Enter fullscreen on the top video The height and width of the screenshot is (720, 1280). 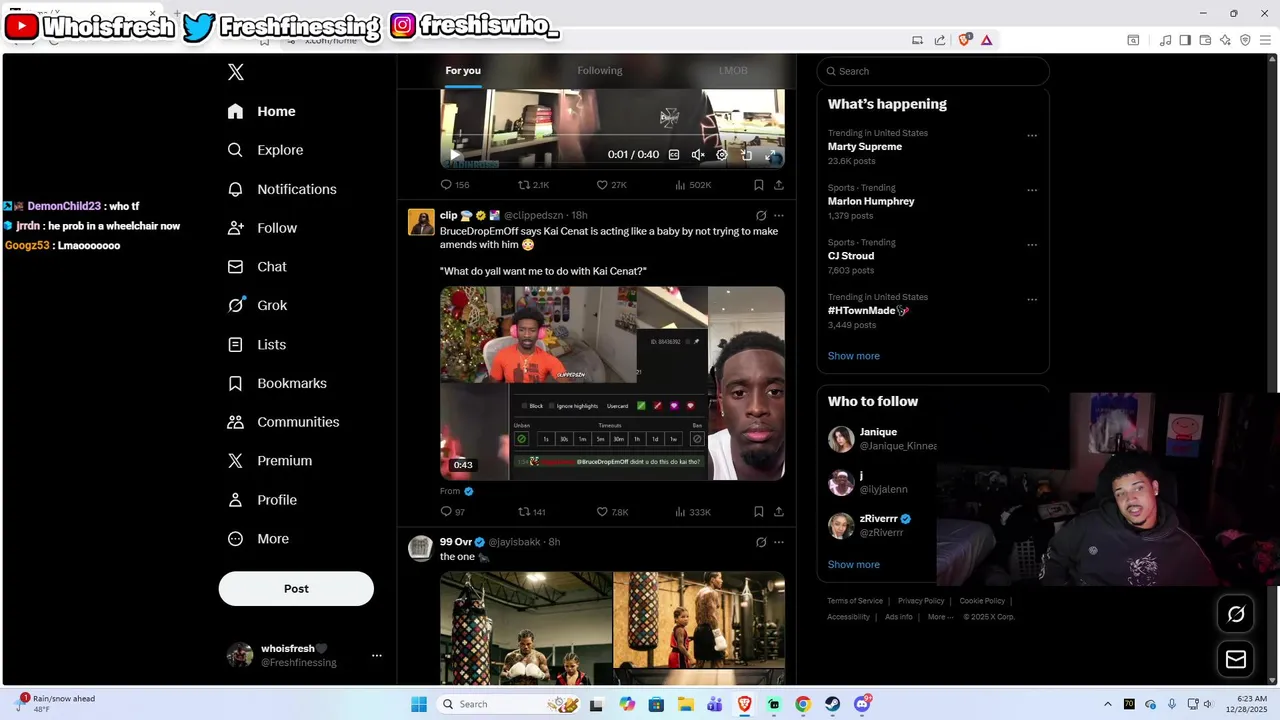pyautogui.click(x=771, y=155)
